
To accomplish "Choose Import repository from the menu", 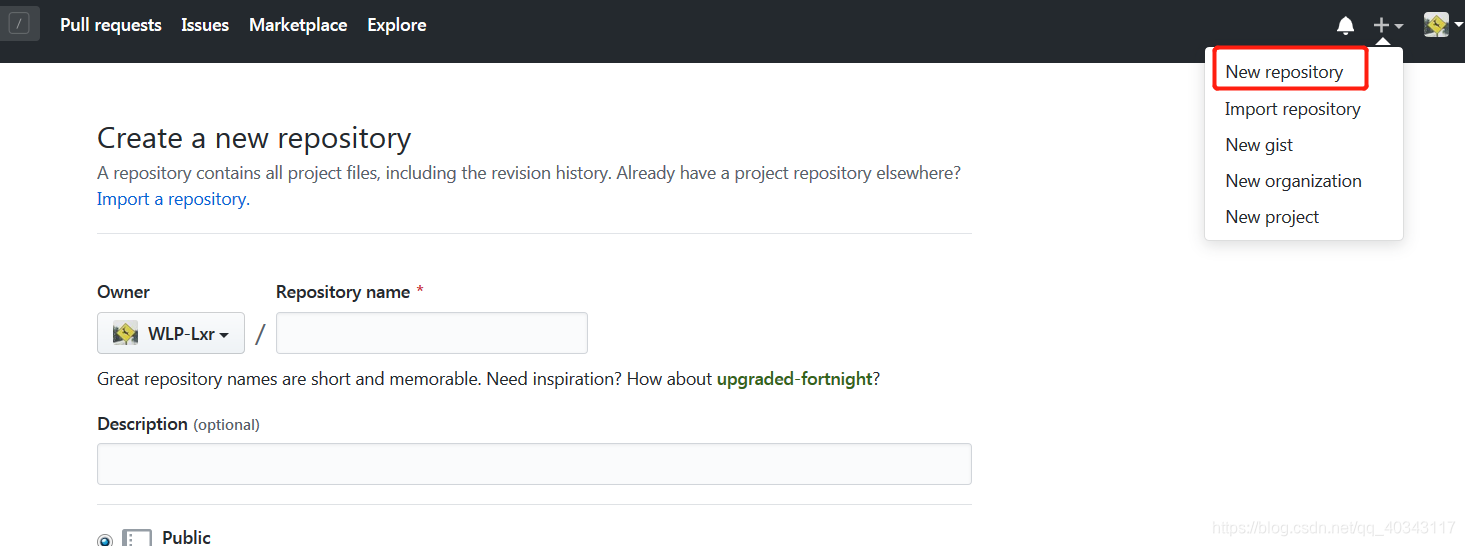I will click(x=1293, y=109).
